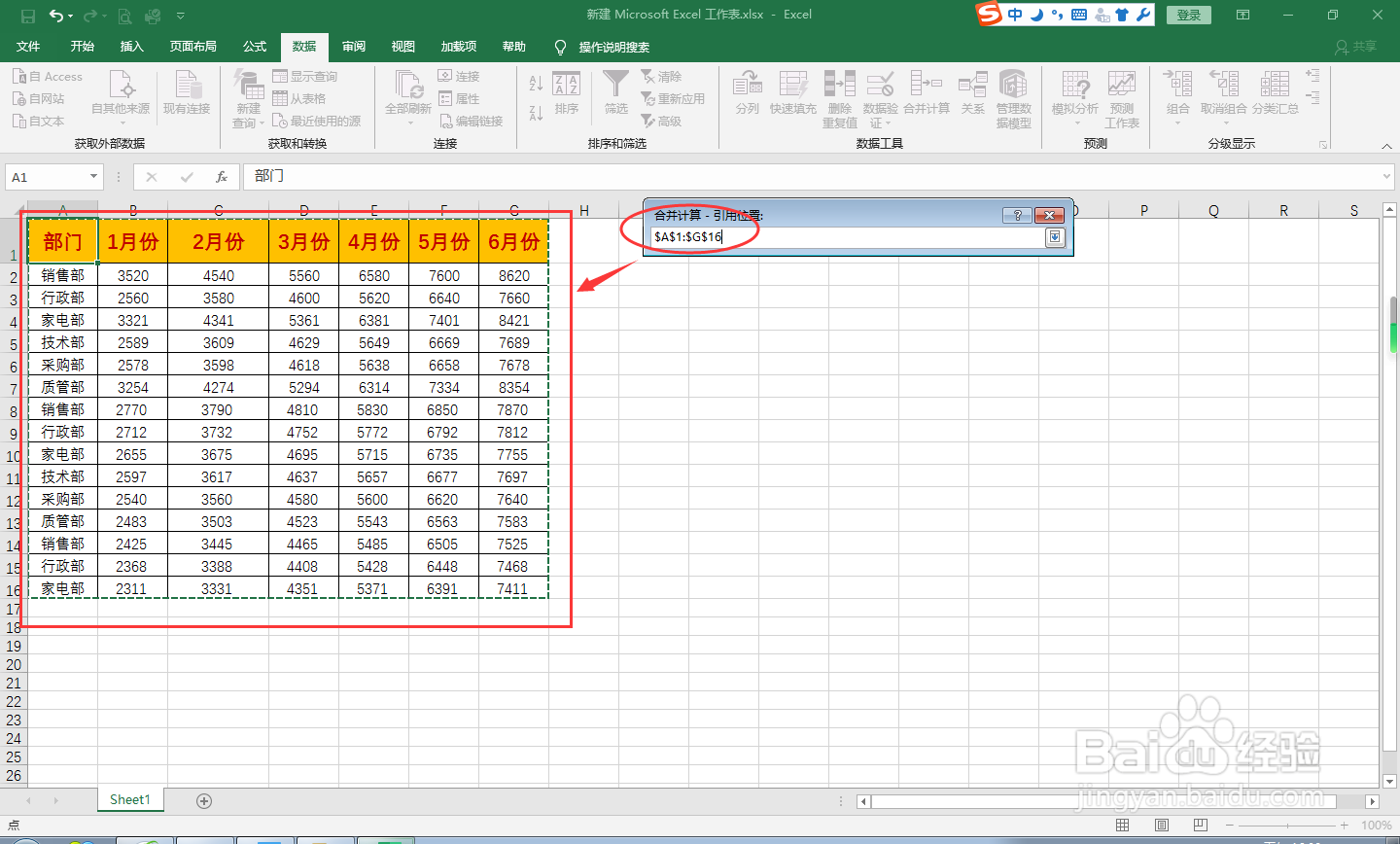
Task: Click Show Queries (显示查询)
Action: click(x=305, y=76)
